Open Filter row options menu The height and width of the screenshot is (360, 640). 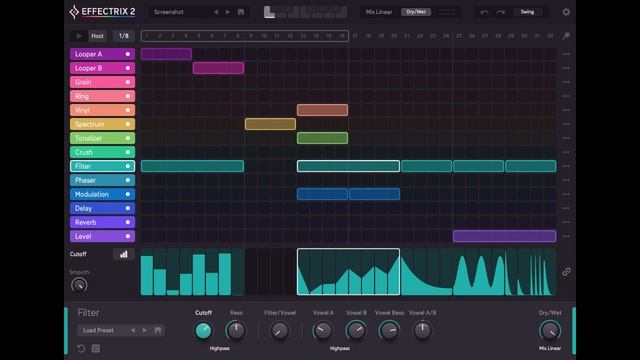click(x=566, y=166)
